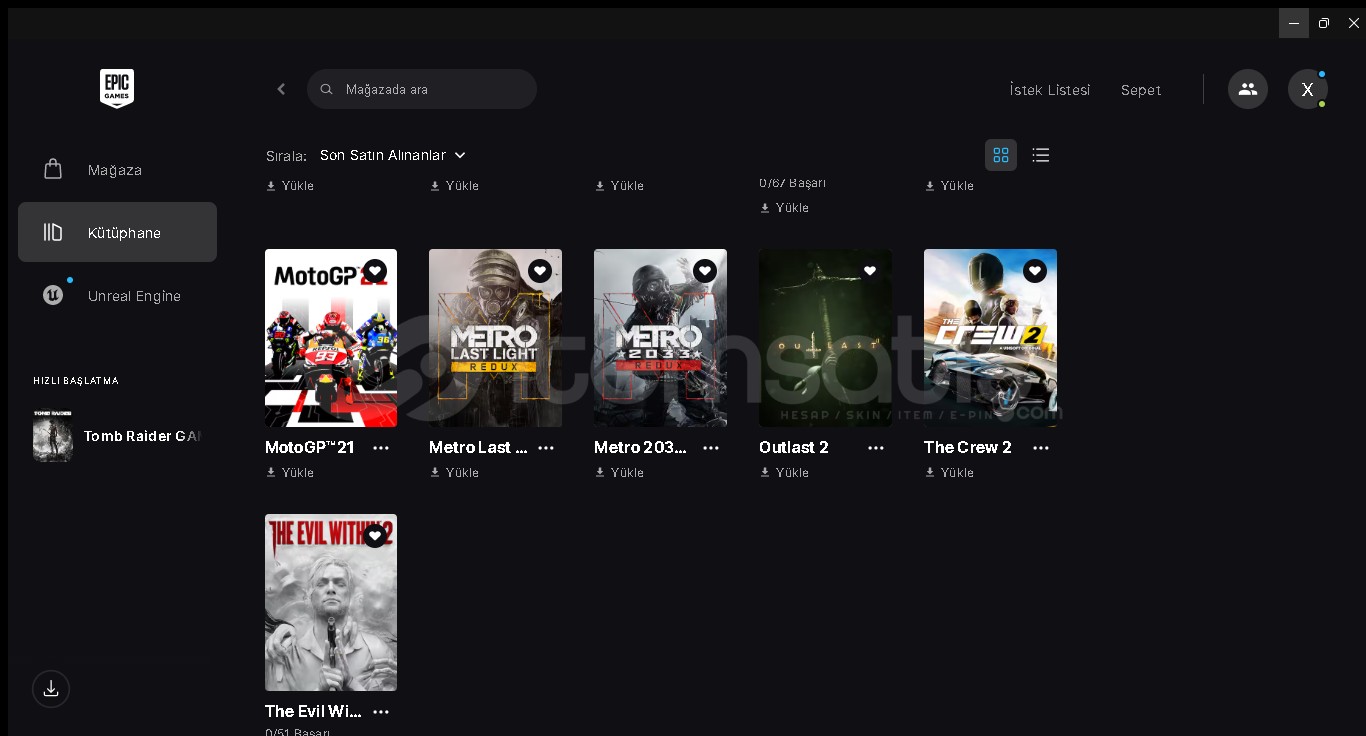Click Yükle under Outlast 2
1366x736 pixels.
pos(785,473)
